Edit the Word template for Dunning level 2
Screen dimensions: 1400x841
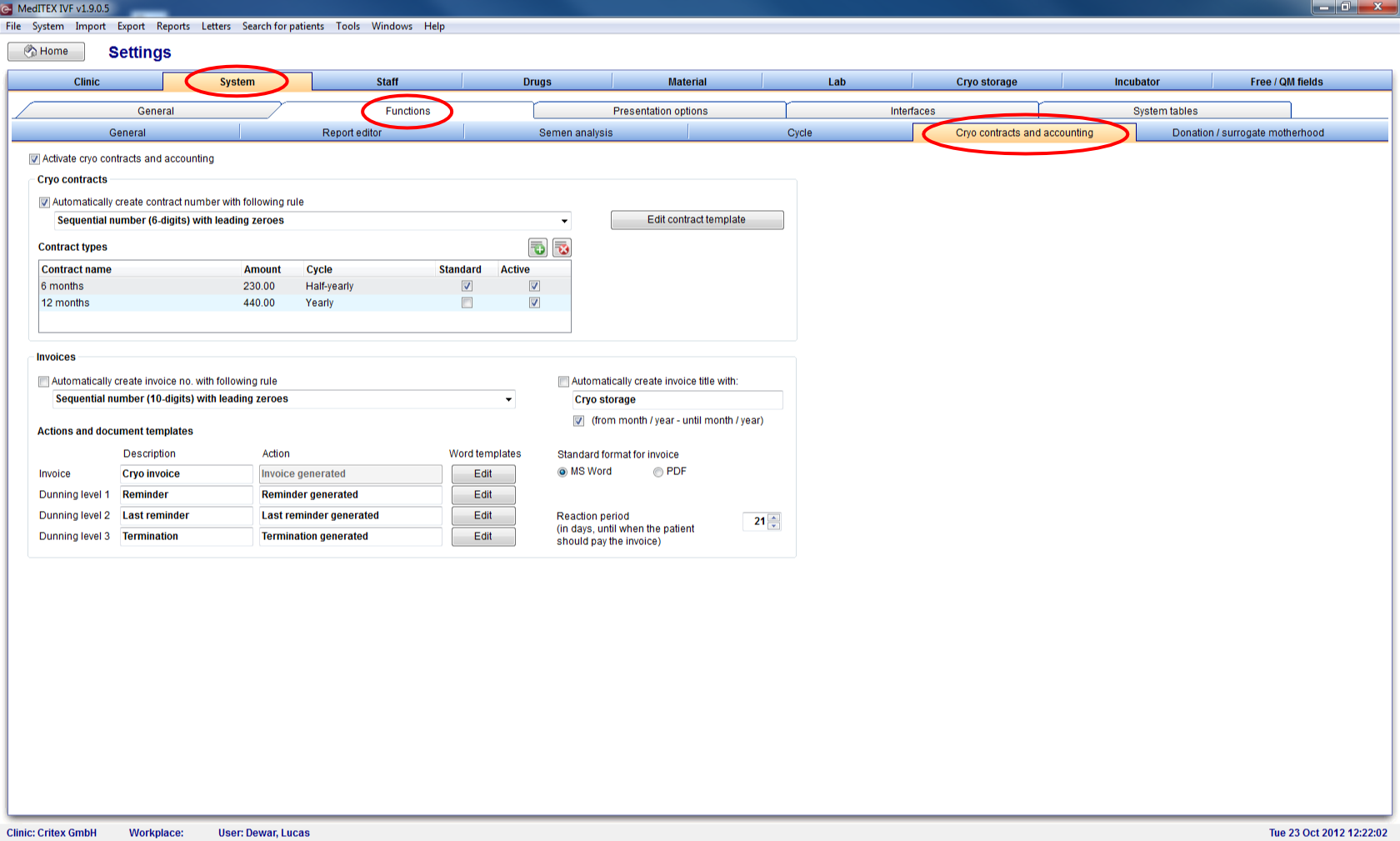pos(483,516)
